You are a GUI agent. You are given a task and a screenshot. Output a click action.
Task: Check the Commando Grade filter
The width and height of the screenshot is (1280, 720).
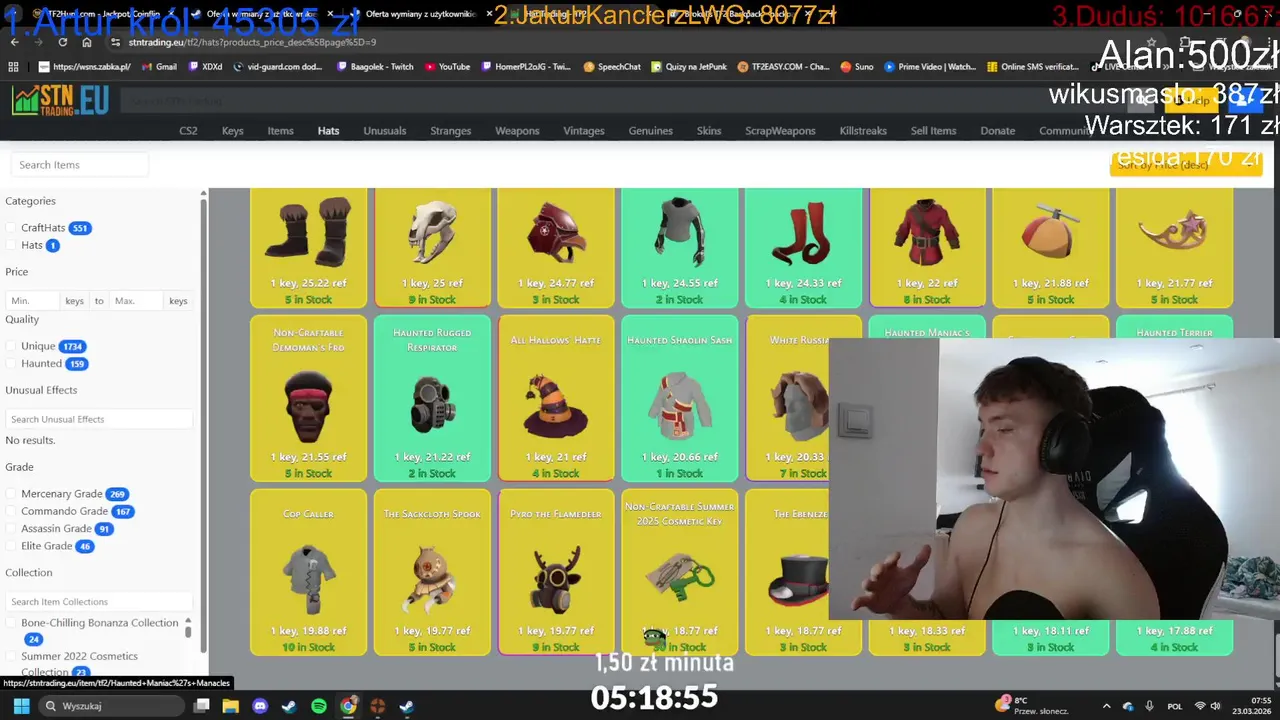point(12,511)
